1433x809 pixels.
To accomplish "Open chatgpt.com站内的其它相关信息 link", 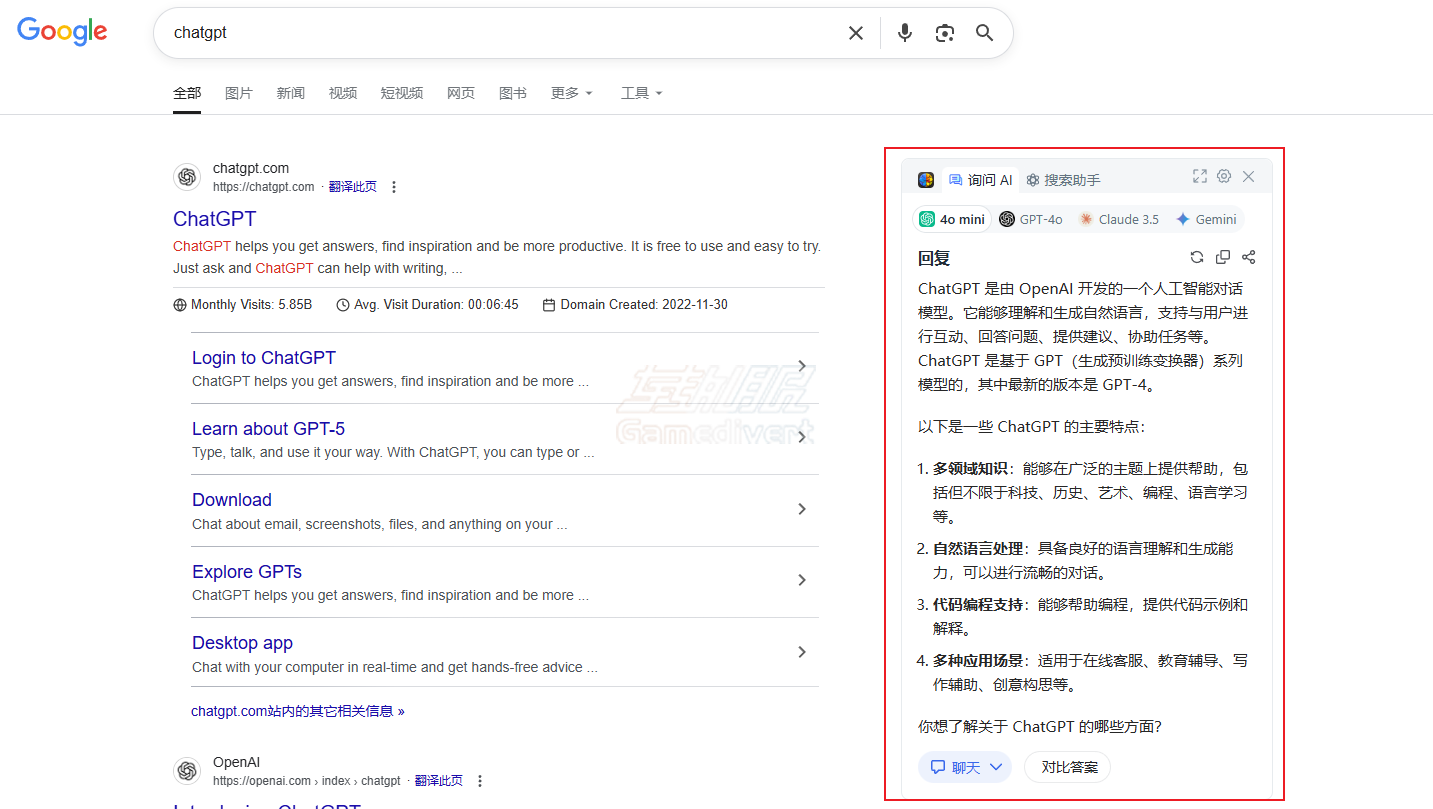I will [x=298, y=712].
